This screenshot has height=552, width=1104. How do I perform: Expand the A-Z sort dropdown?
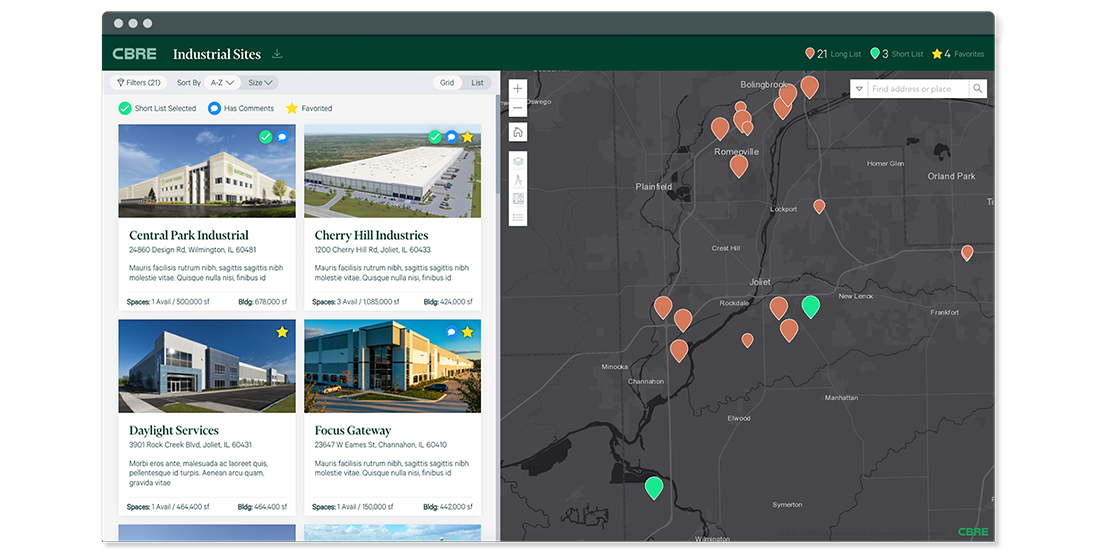pos(222,83)
